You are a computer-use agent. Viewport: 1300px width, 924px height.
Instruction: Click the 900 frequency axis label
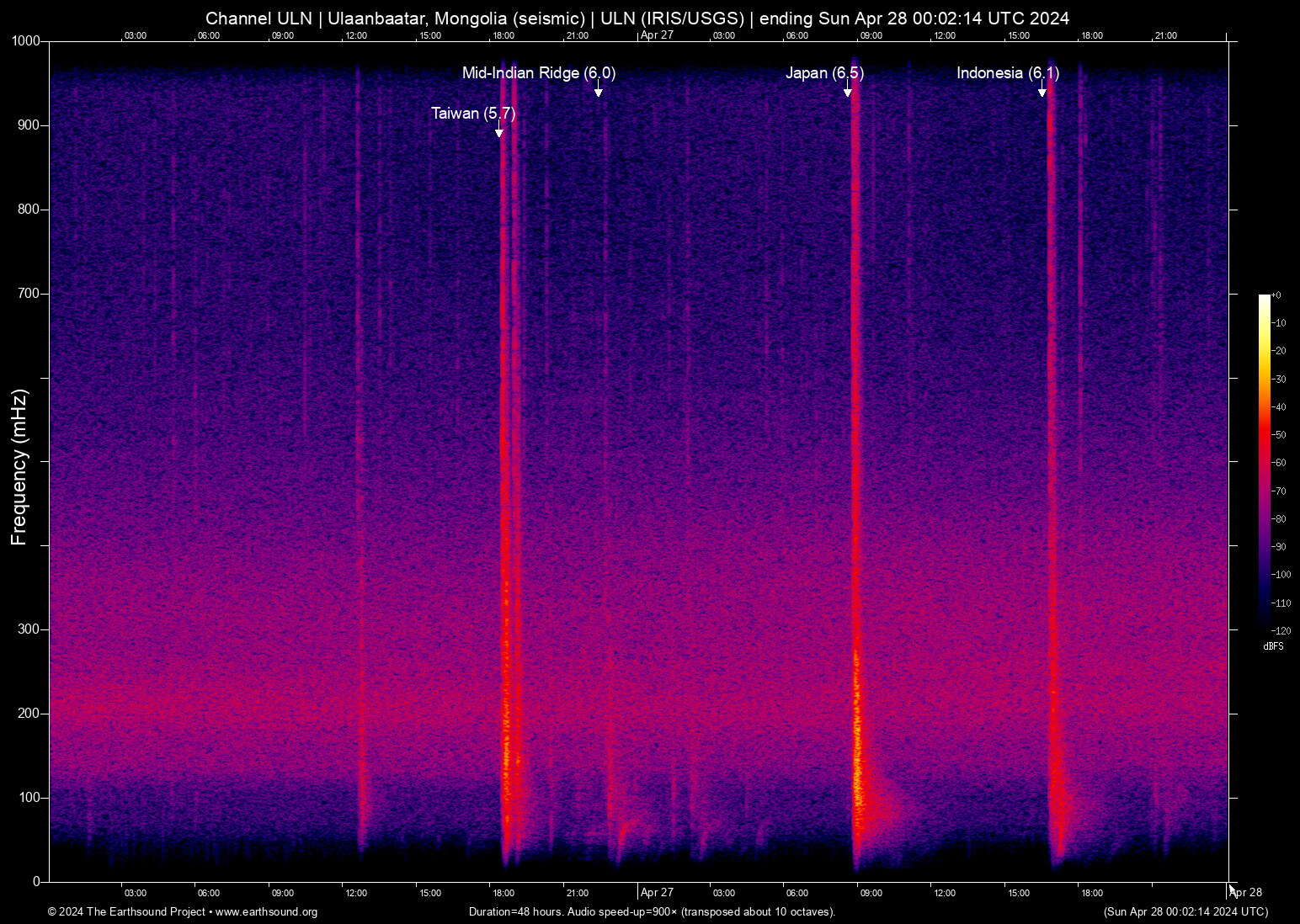29,125
